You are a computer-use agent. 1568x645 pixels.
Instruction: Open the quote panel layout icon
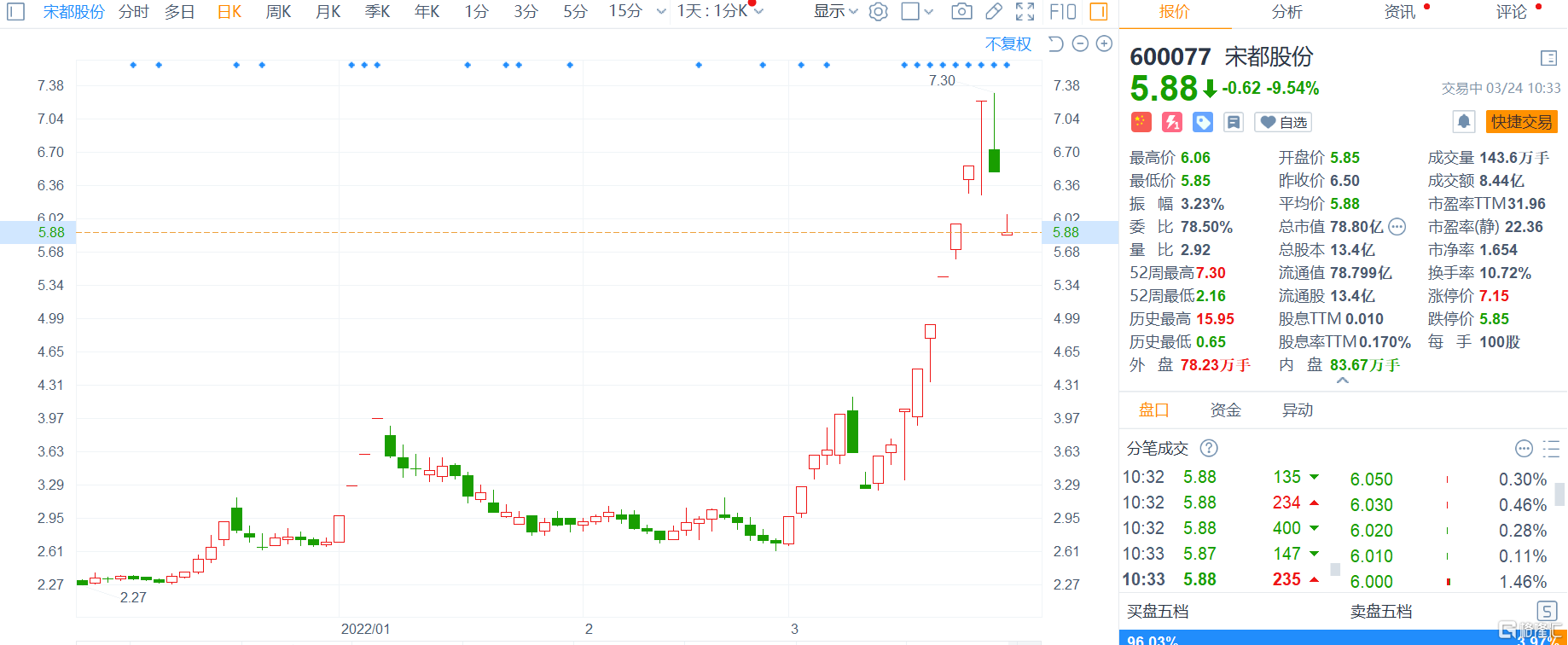point(1548,58)
